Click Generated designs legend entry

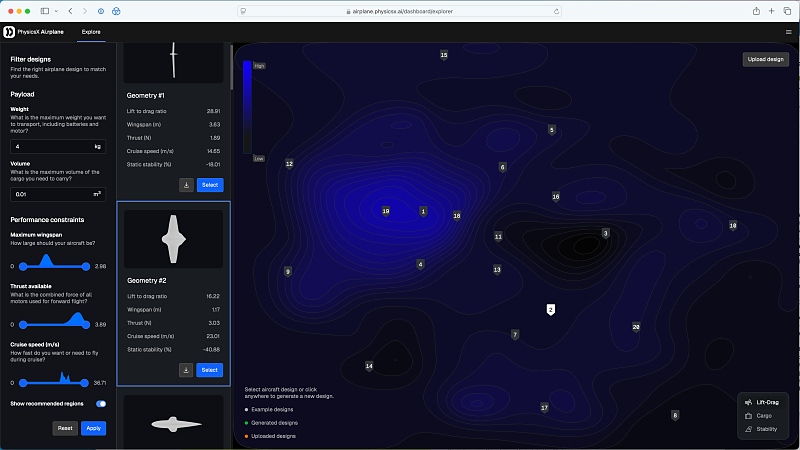coord(271,422)
